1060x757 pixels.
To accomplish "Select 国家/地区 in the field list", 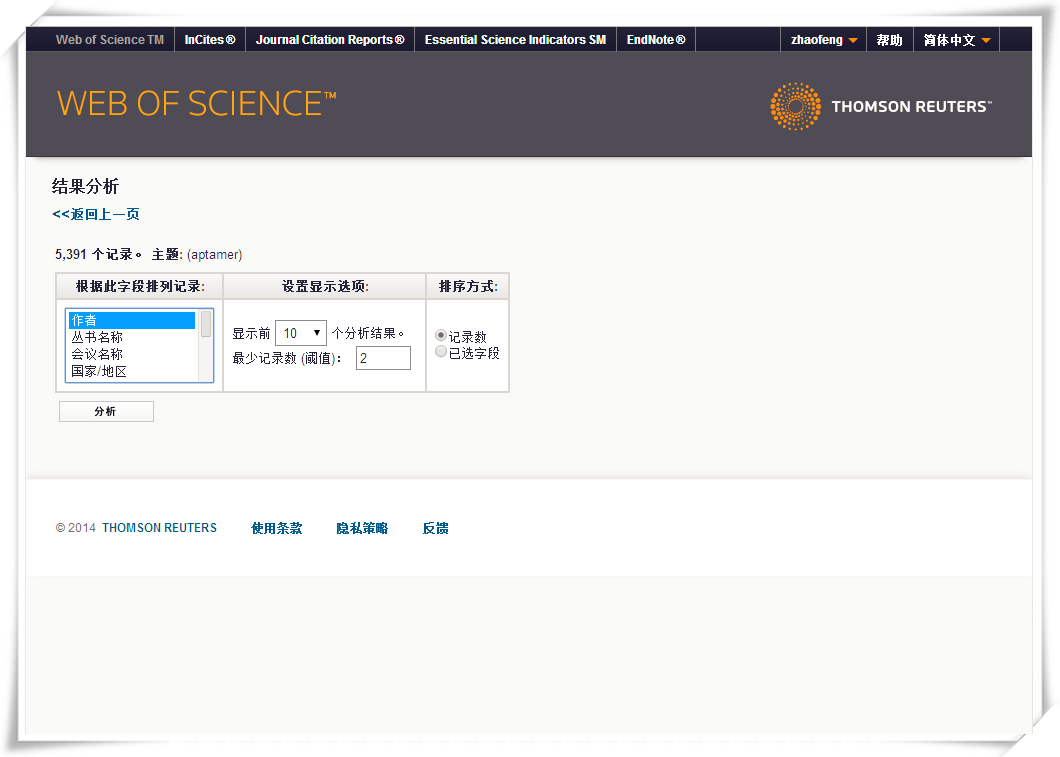I will pyautogui.click(x=99, y=371).
